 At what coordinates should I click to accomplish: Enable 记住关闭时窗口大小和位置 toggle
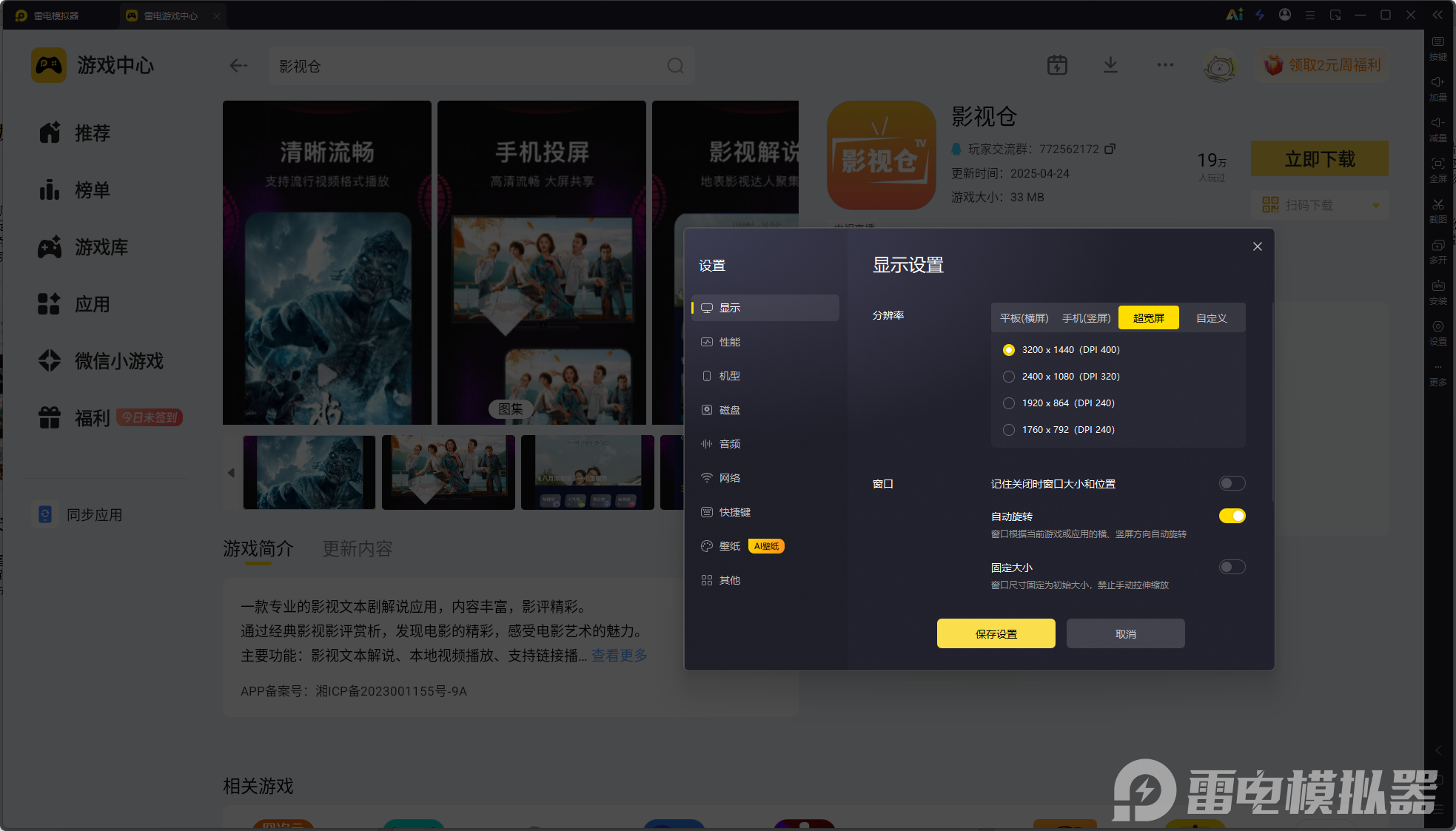1232,483
